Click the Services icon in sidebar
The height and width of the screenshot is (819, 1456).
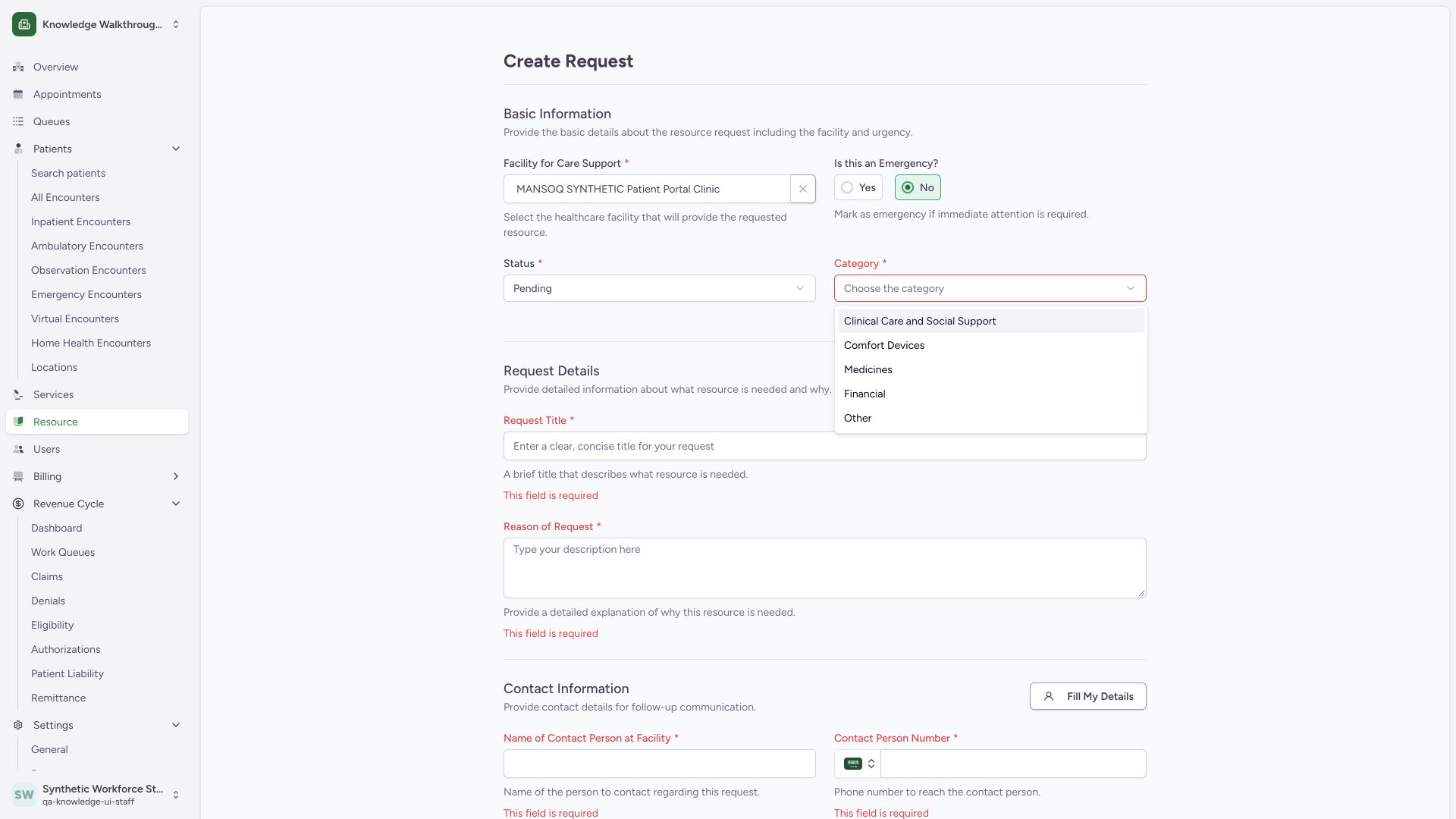point(18,394)
